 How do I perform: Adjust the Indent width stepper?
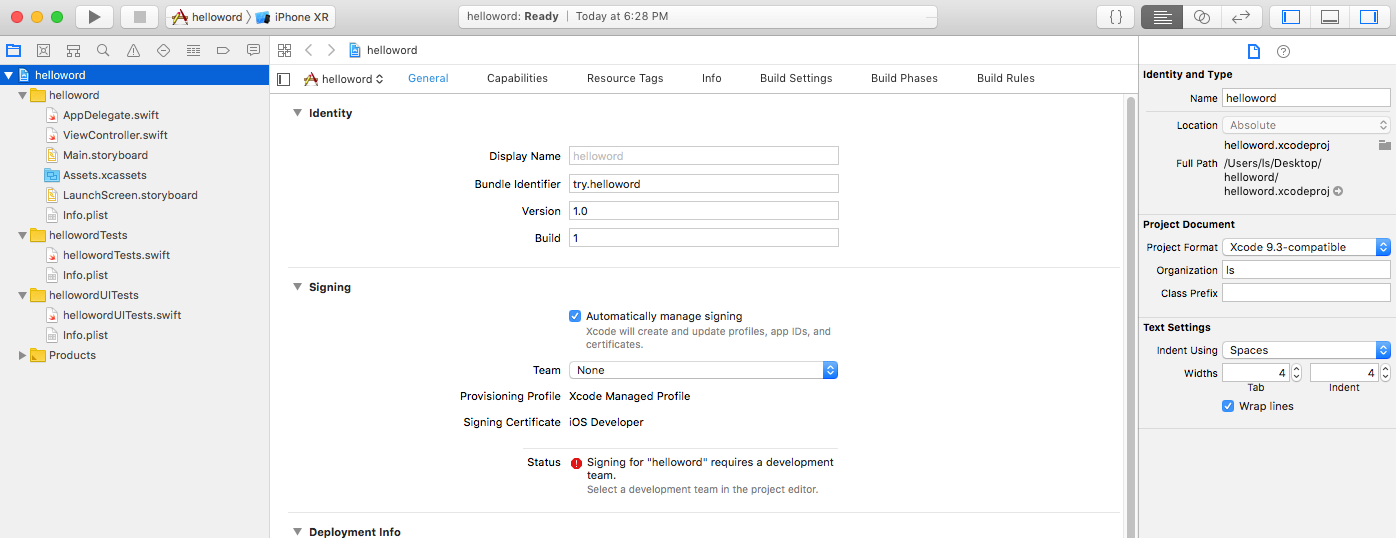coord(1387,373)
